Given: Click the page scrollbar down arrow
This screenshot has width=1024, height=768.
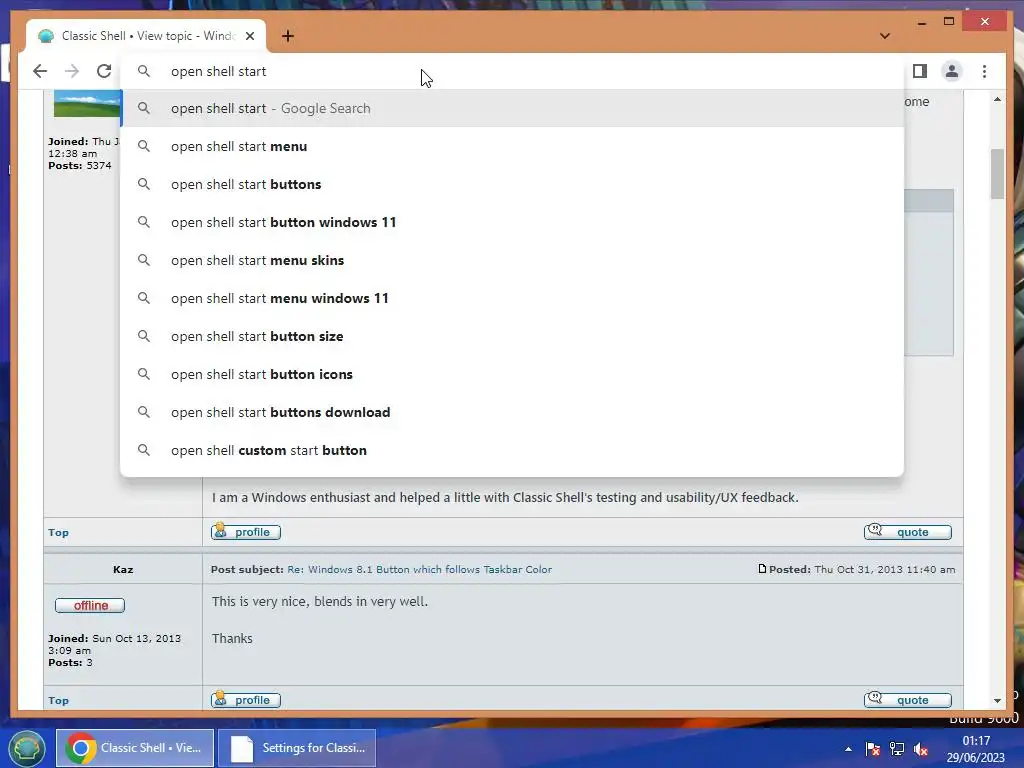Looking at the screenshot, I should click(x=997, y=701).
